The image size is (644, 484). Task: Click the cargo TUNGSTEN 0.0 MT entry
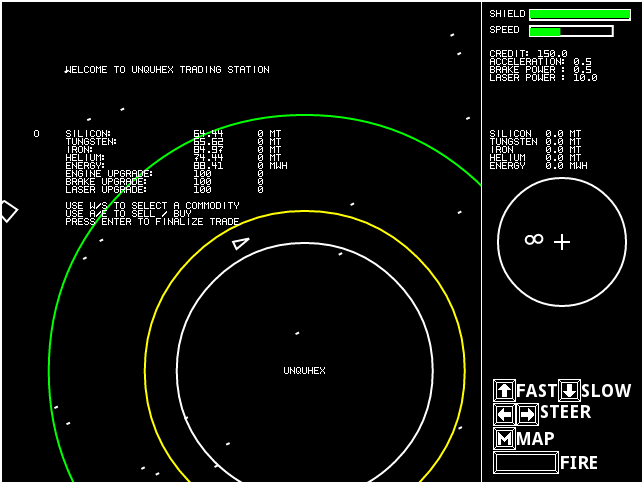pos(535,141)
